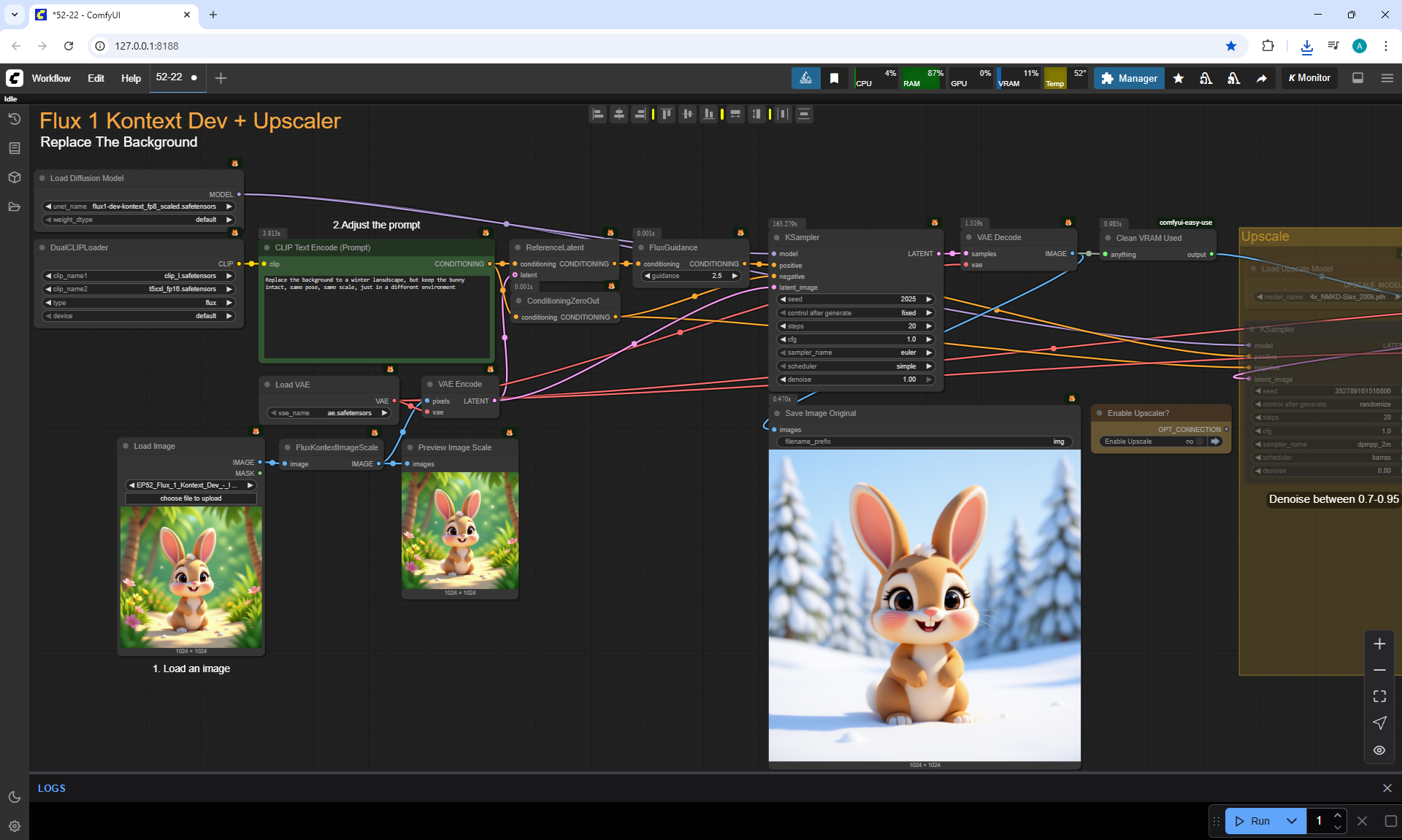The width and height of the screenshot is (1402, 840).
Task: Expand the Run button dropdown arrow
Action: [1291, 821]
